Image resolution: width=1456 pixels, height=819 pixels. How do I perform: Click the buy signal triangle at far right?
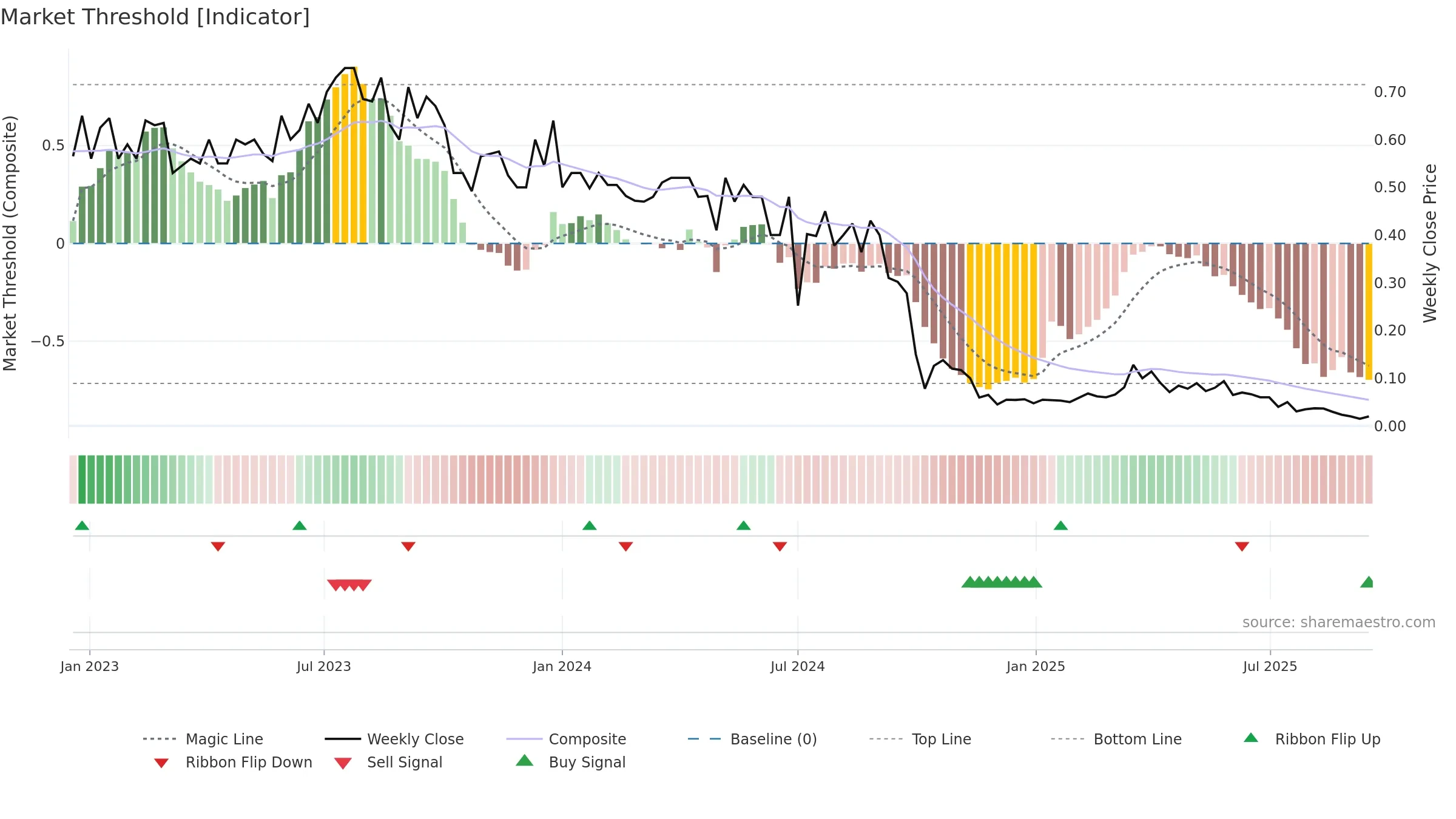(1367, 582)
